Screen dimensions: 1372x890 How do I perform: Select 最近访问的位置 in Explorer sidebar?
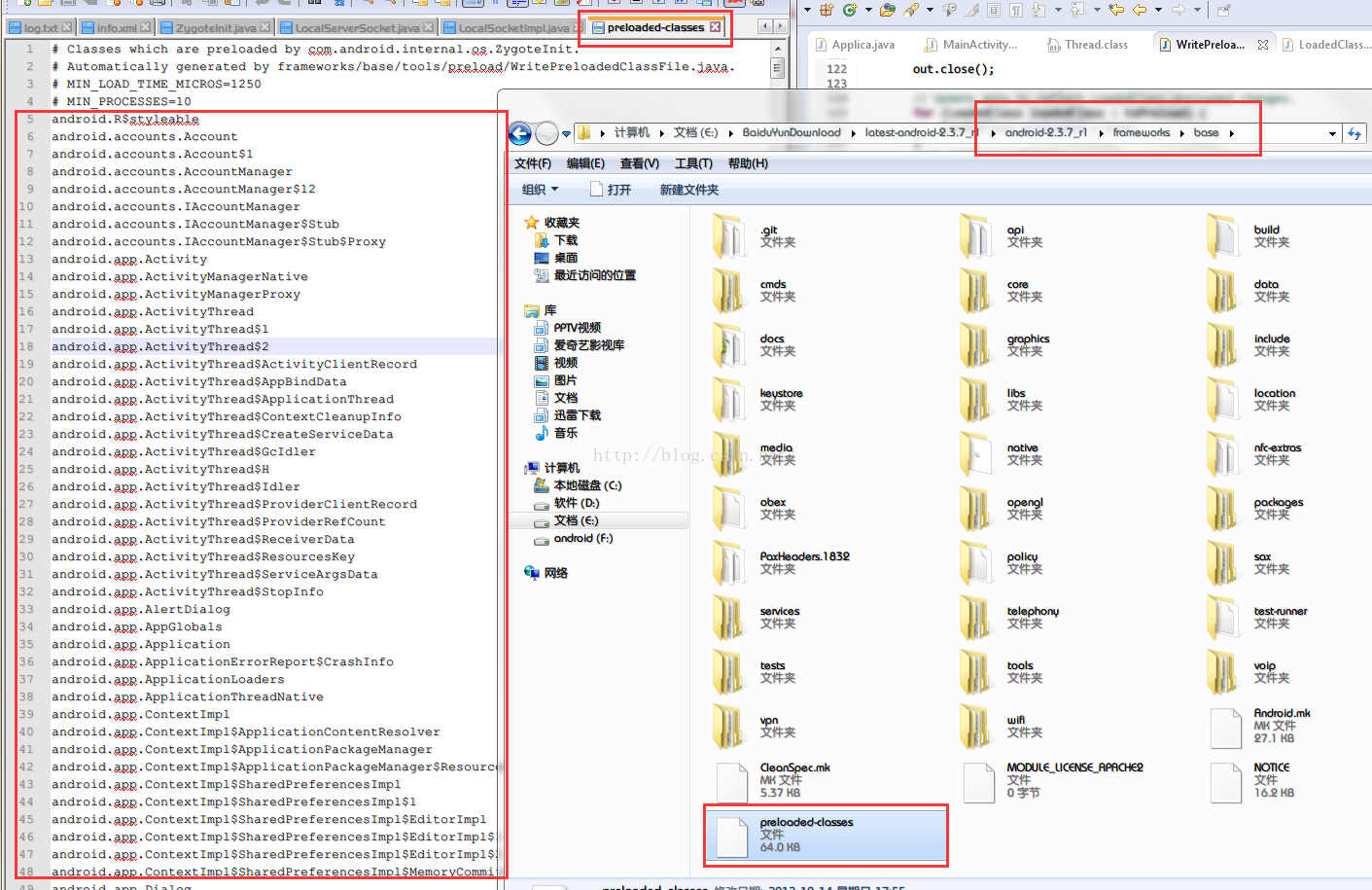(585, 275)
